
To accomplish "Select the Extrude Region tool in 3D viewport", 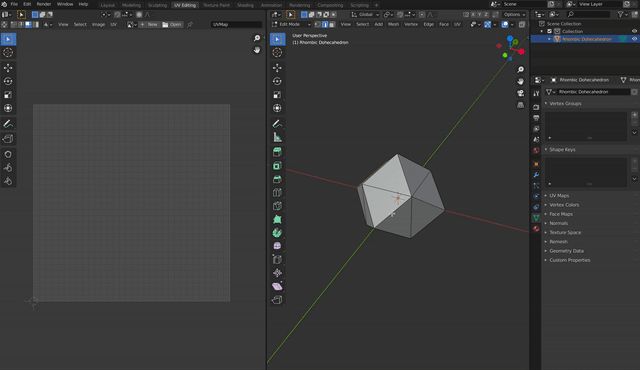I will pyautogui.click(x=277, y=152).
